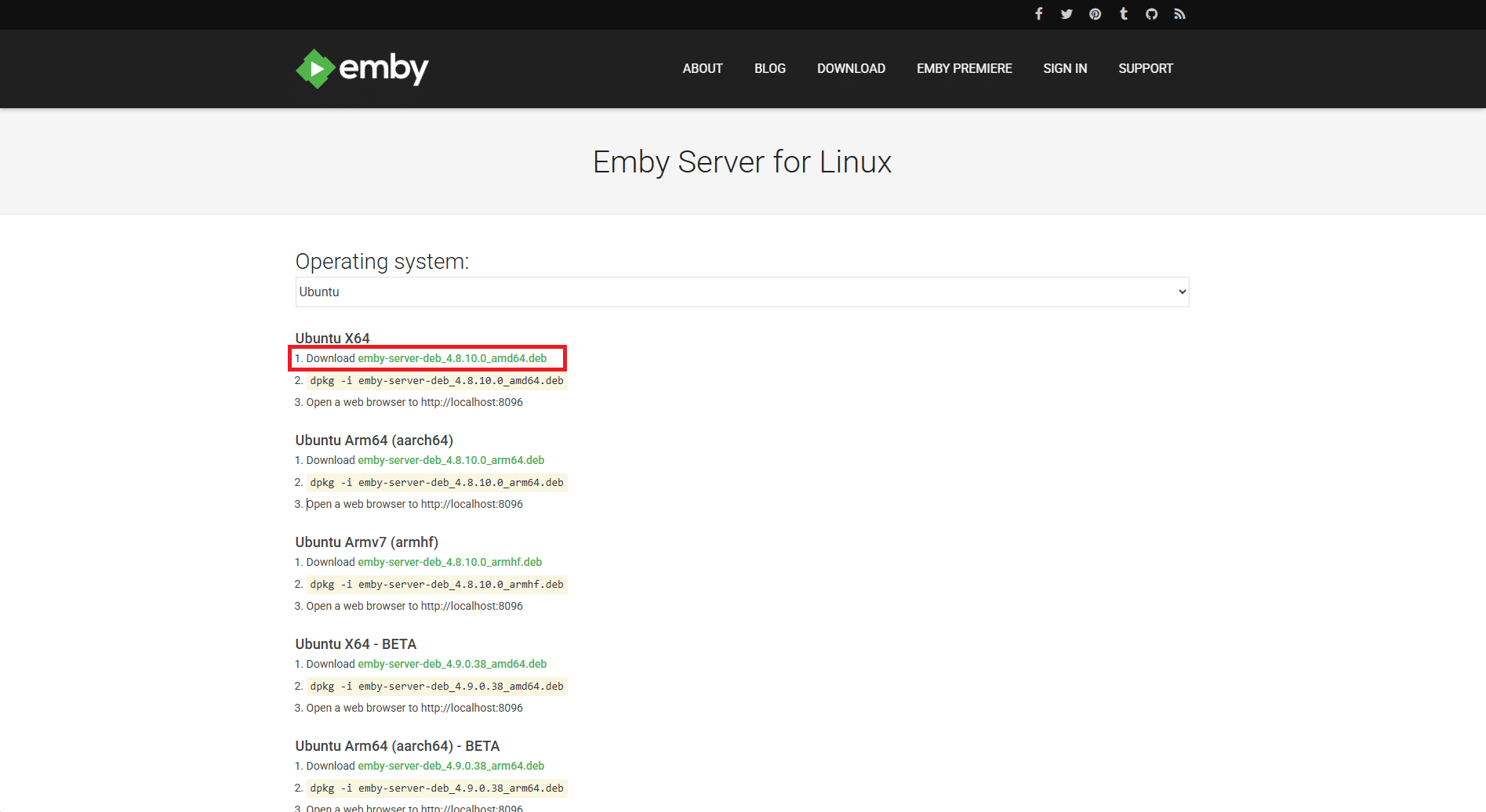
Task: Open the EMBY PREMIERE menu item
Action: pyautogui.click(x=965, y=68)
